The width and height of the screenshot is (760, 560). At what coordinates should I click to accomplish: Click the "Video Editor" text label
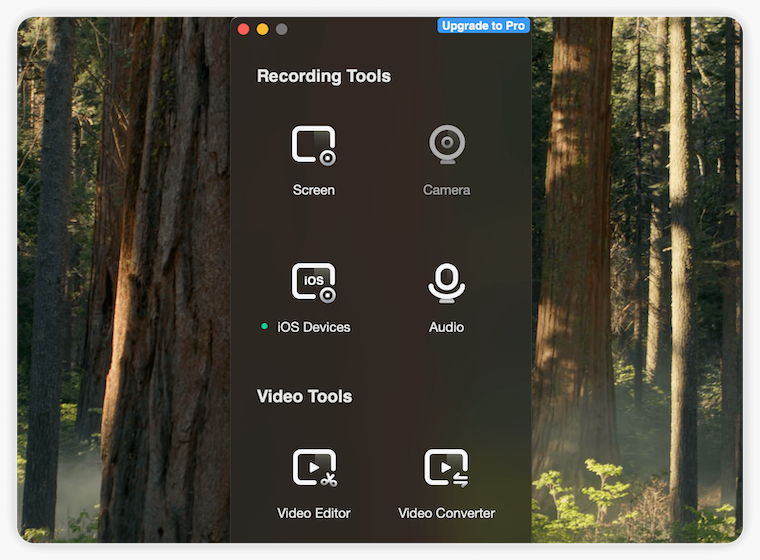314,513
